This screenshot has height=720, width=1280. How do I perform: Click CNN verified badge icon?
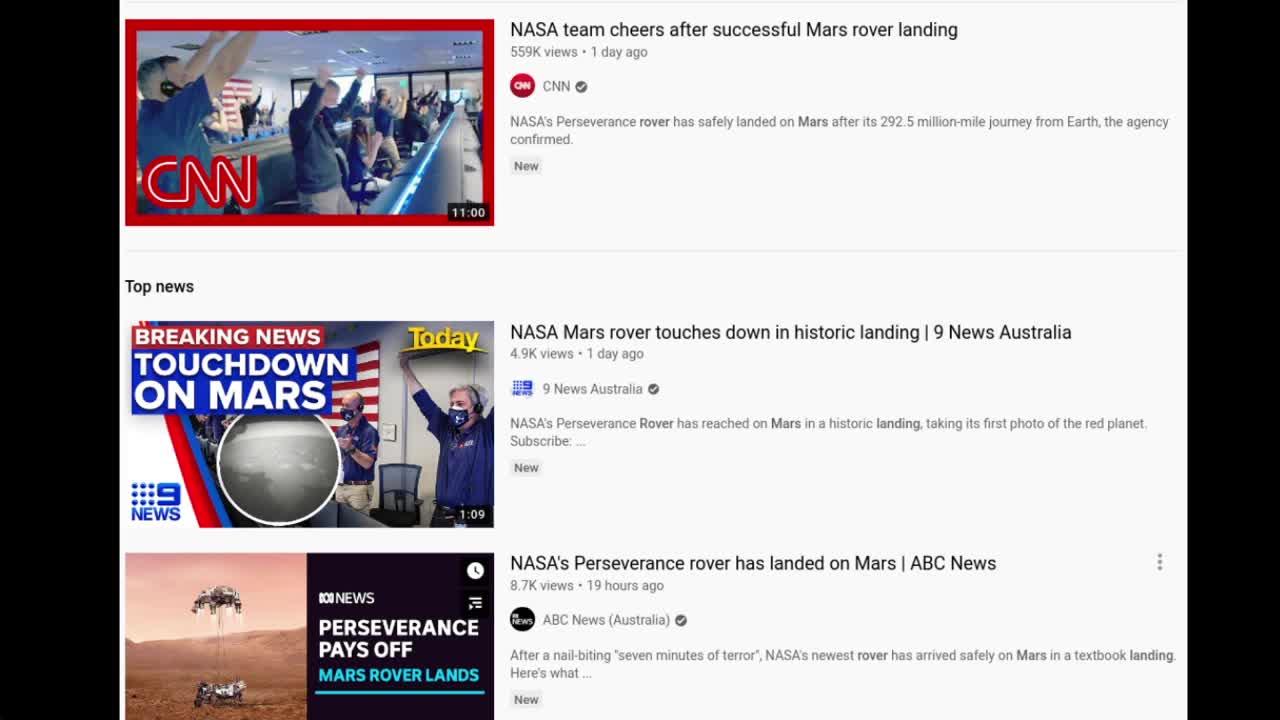[581, 87]
